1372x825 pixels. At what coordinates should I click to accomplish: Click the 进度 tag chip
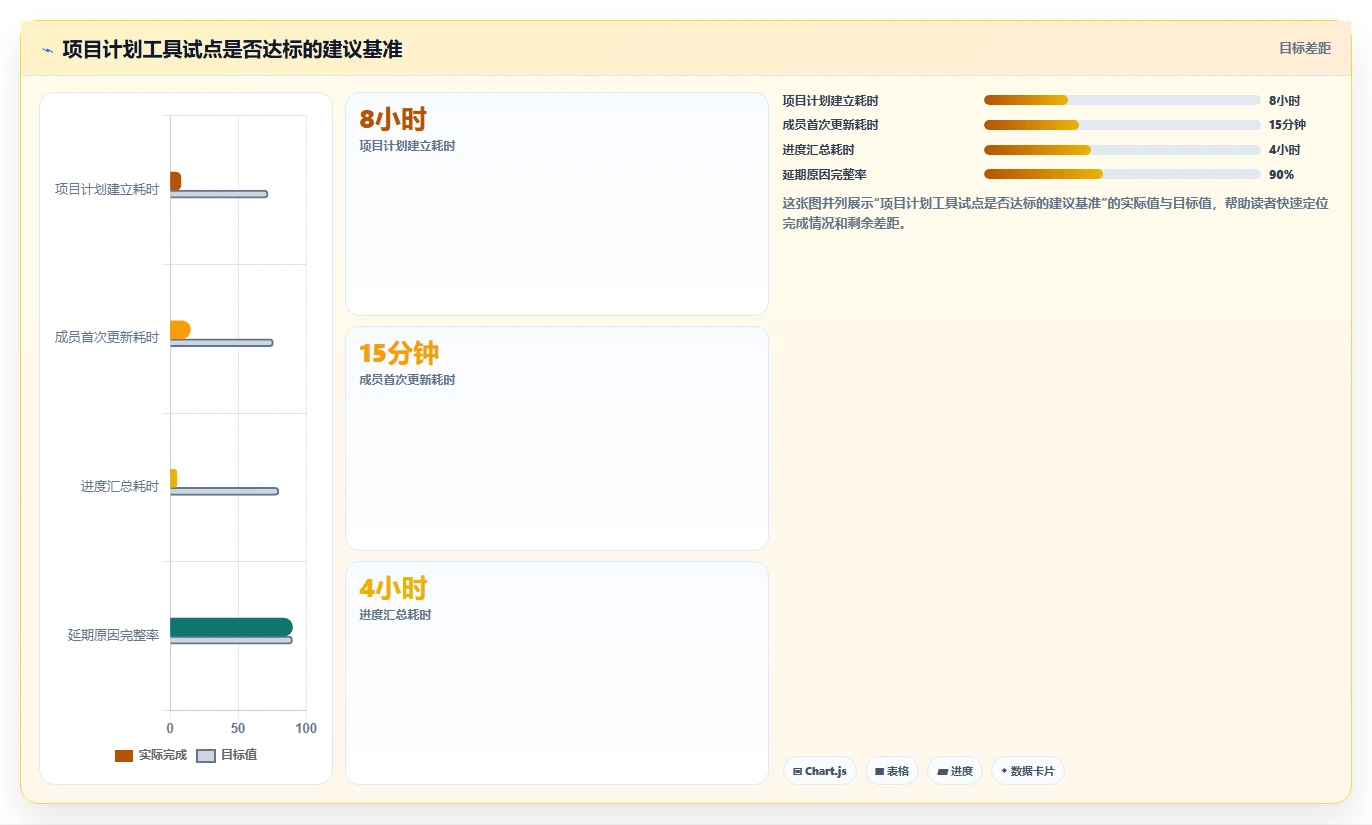click(x=955, y=771)
